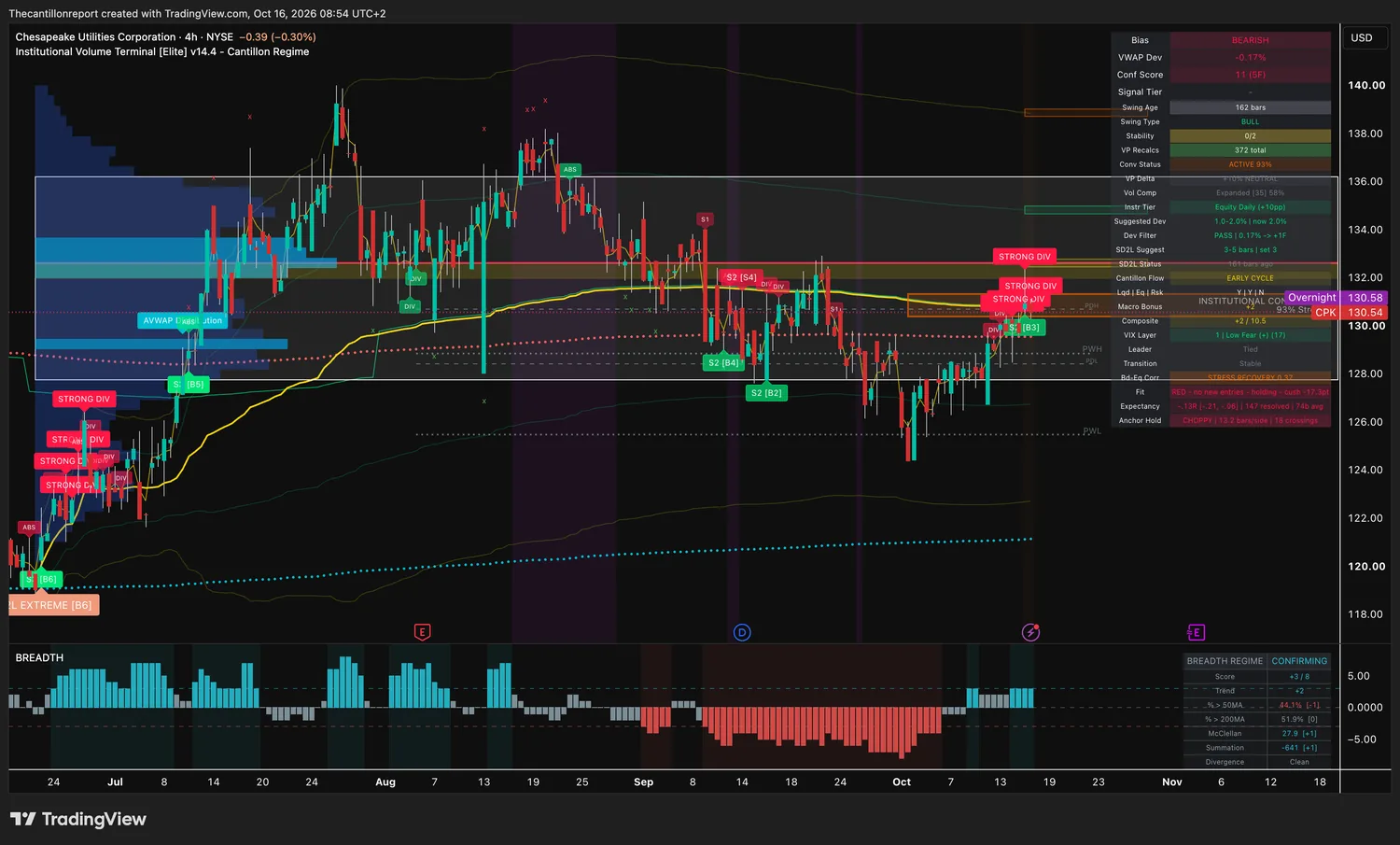Viewport: 1400px width, 845px height.
Task: Click the TradingView logo
Action: tap(78, 819)
